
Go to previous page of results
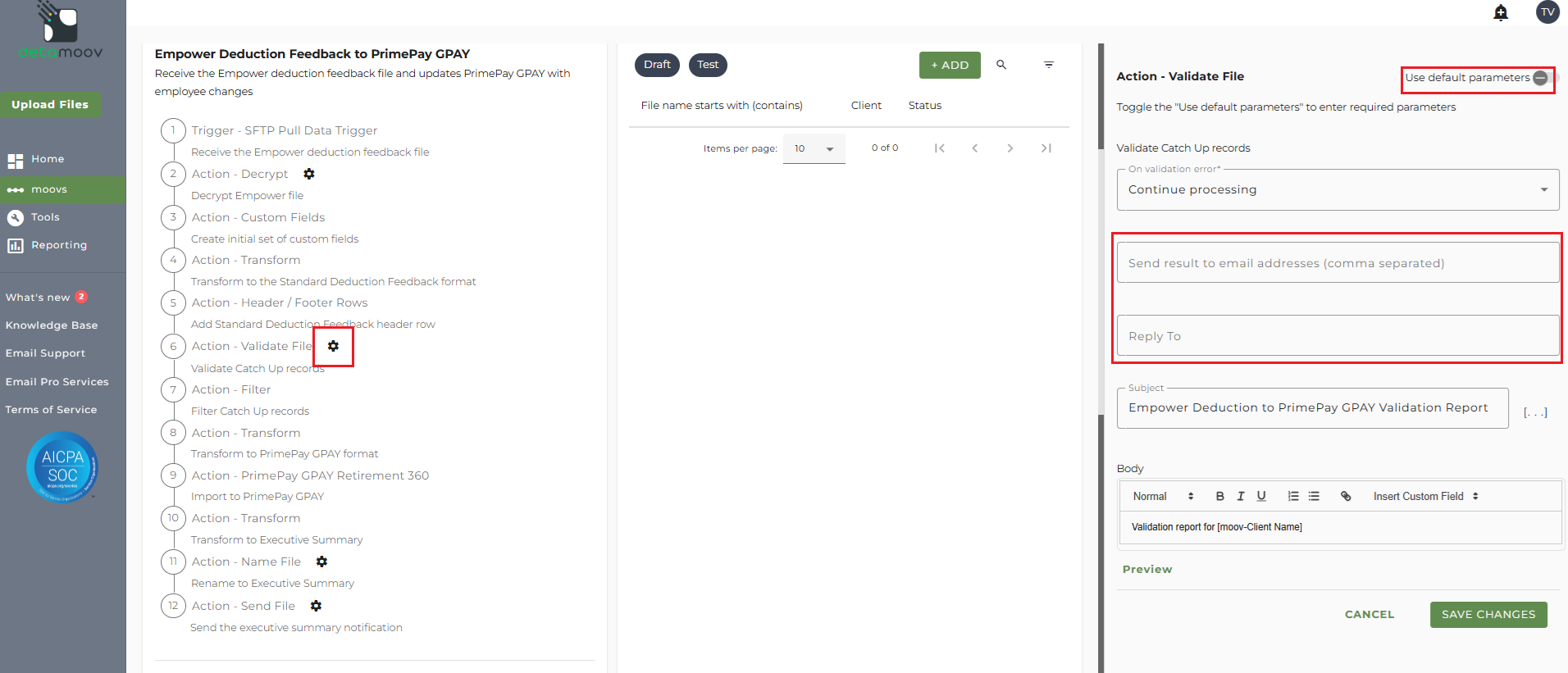click(975, 148)
